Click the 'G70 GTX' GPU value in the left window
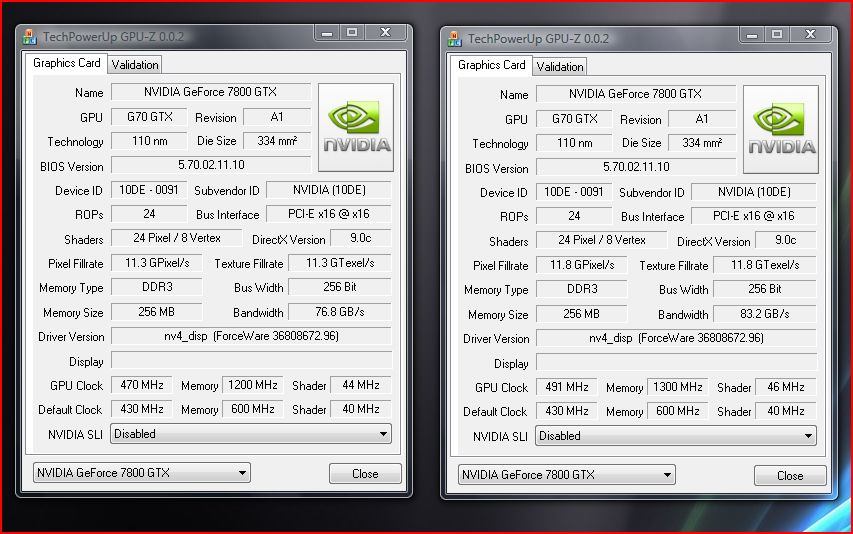Screen dimensions: 853x534 point(149,117)
